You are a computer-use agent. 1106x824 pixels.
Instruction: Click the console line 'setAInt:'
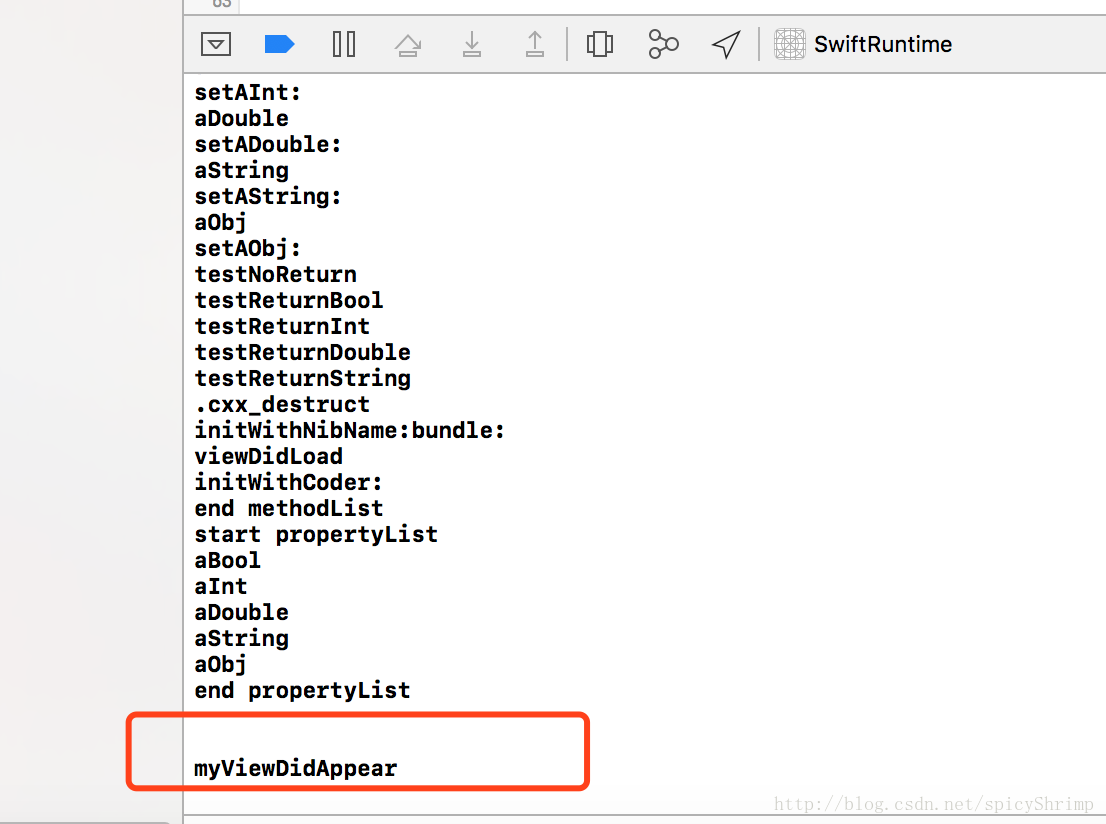pyautogui.click(x=248, y=92)
